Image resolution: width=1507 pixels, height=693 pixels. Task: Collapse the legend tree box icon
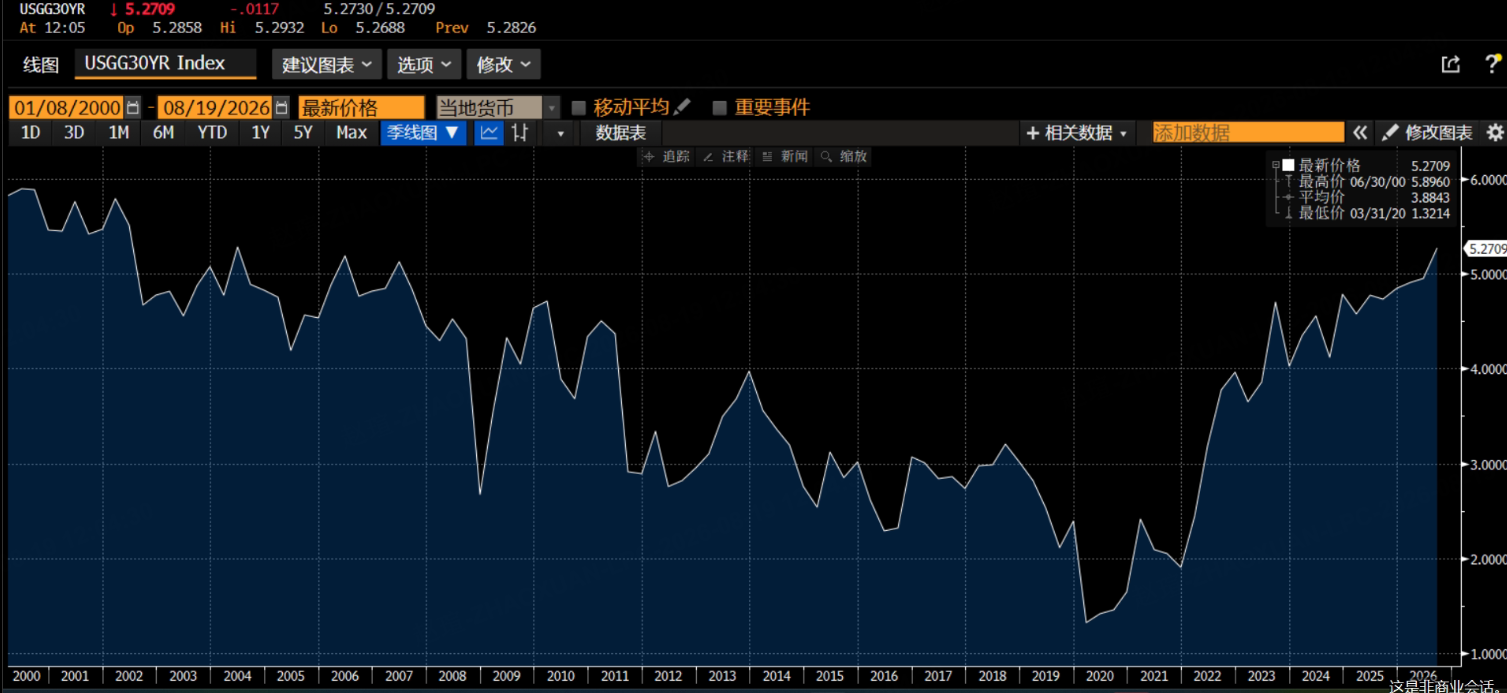click(x=1275, y=166)
